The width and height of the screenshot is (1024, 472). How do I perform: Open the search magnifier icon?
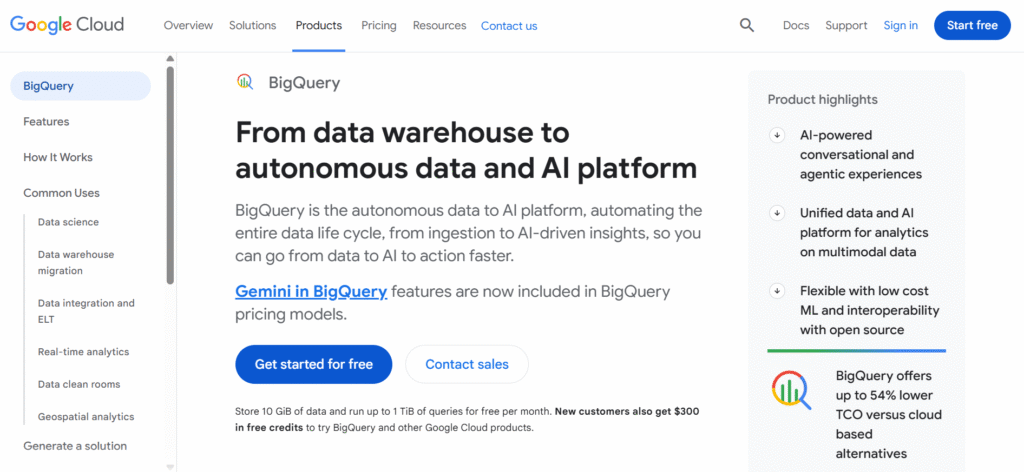pos(747,25)
